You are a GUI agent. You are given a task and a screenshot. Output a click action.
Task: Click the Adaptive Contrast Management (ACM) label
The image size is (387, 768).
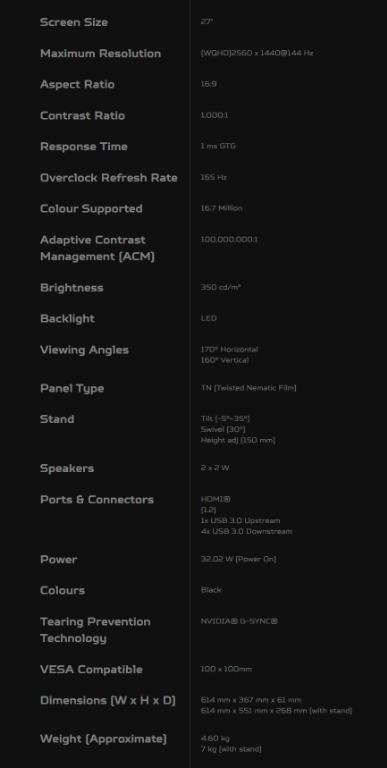[x=97, y=248]
